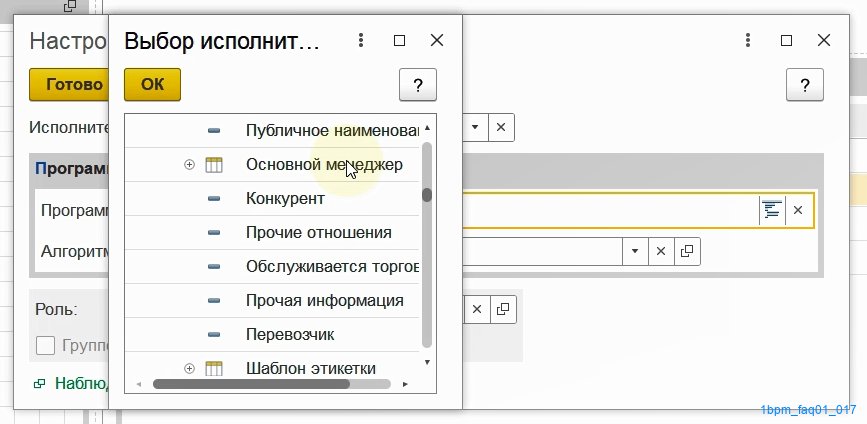
Task: Toggle the Групп checkbox under Роль
Action: pos(45,346)
